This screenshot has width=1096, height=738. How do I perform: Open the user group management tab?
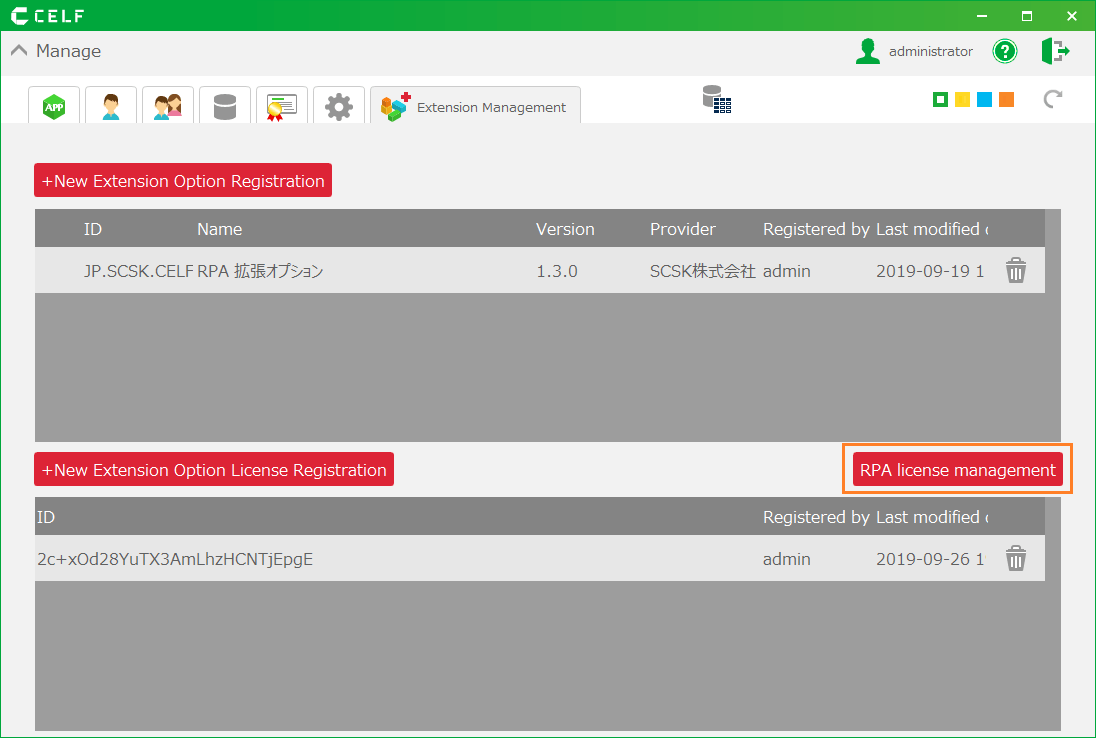[x=168, y=106]
